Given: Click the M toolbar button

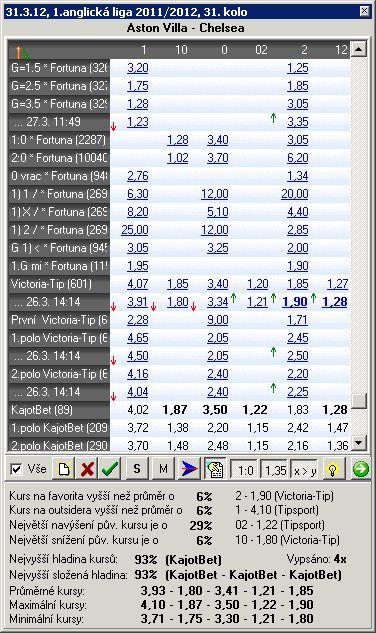Looking at the screenshot, I should [163, 469].
